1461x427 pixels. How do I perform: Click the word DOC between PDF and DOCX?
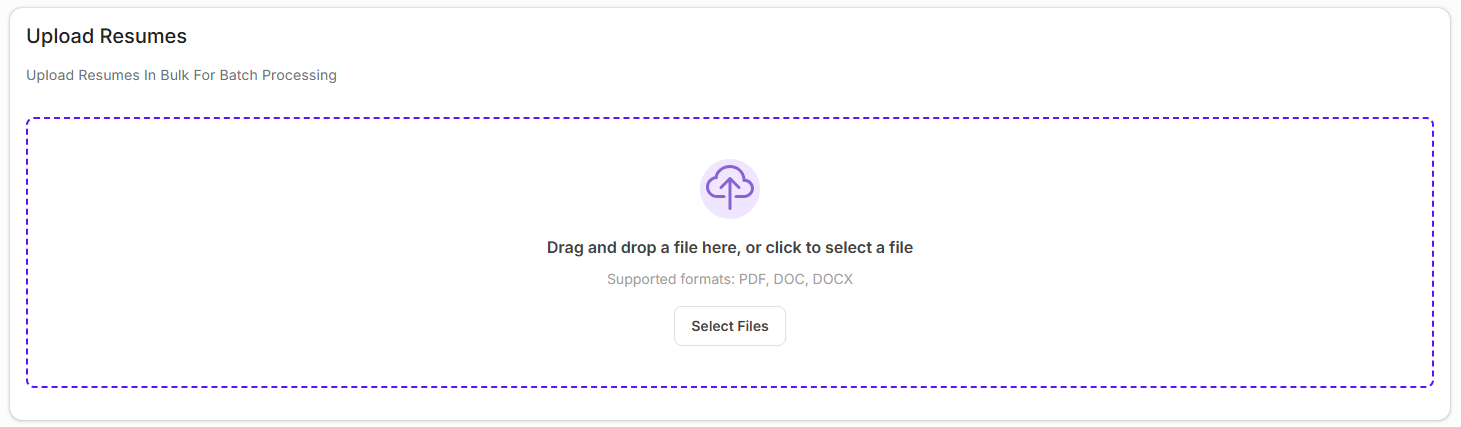point(789,279)
